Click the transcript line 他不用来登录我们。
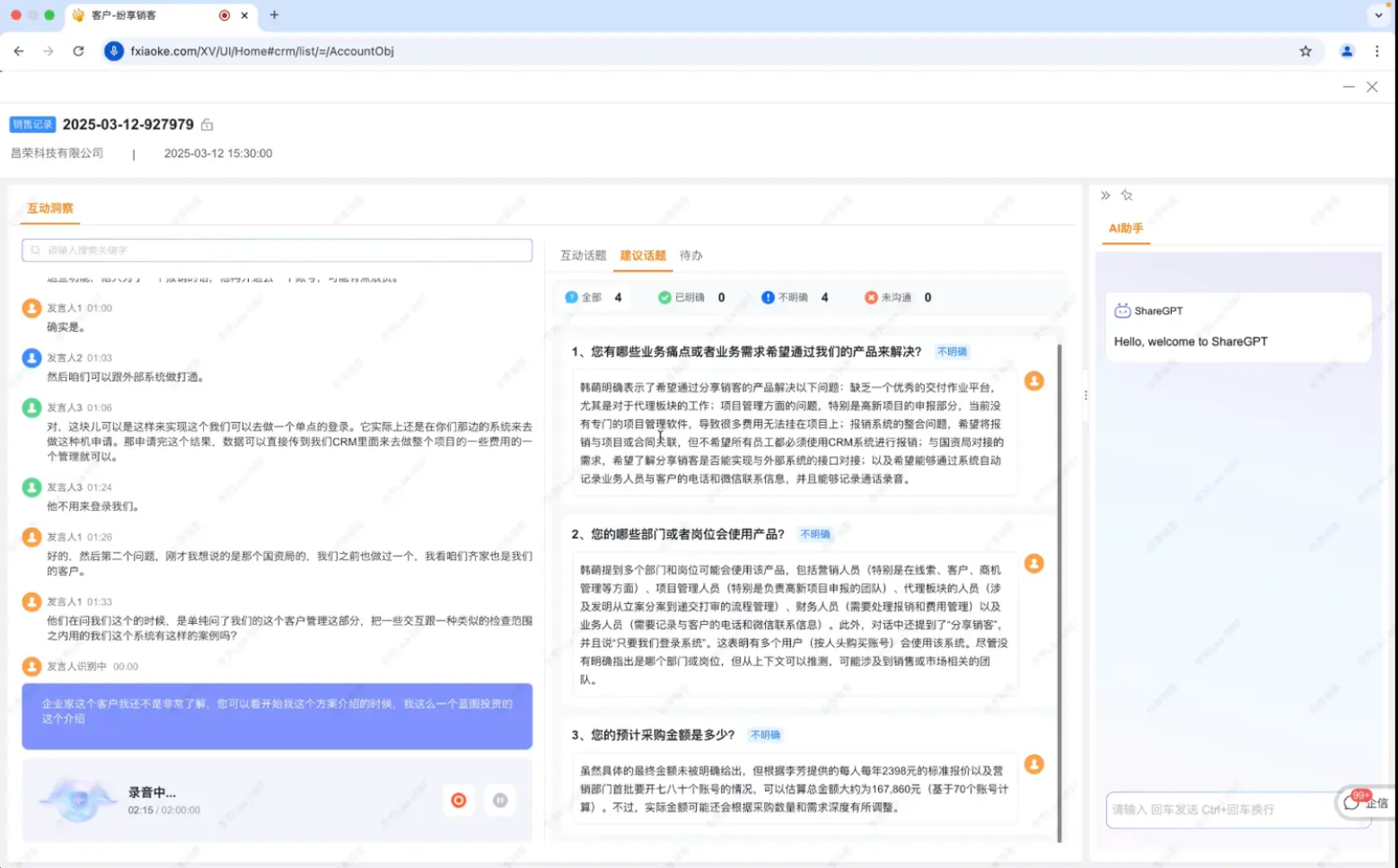 (x=93, y=506)
